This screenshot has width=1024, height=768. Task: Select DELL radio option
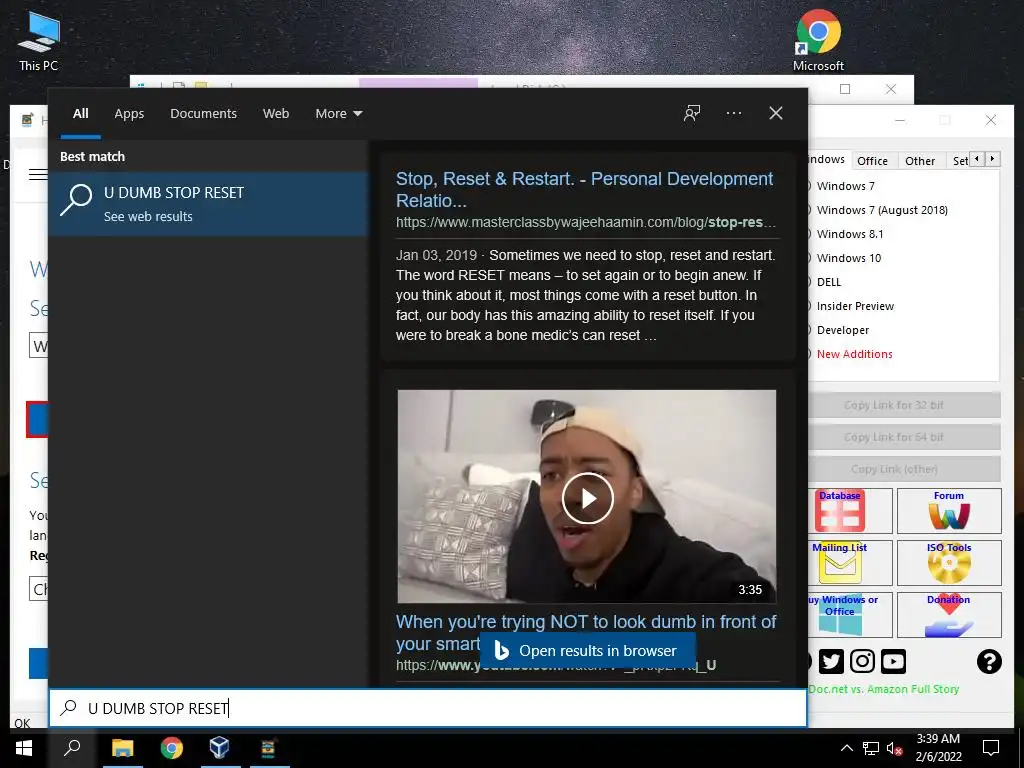pos(825,282)
